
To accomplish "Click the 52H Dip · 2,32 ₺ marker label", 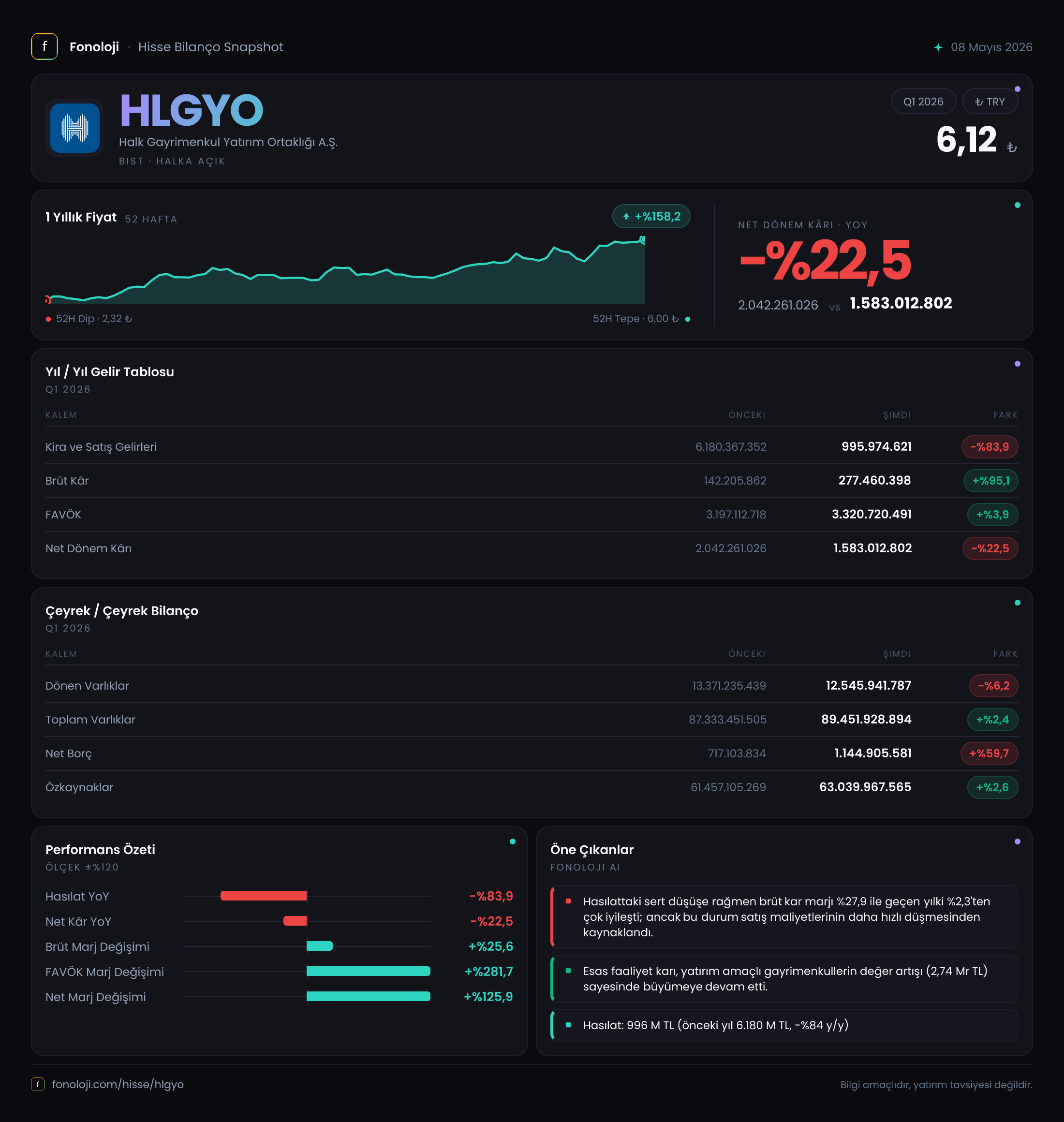I will (x=89, y=319).
